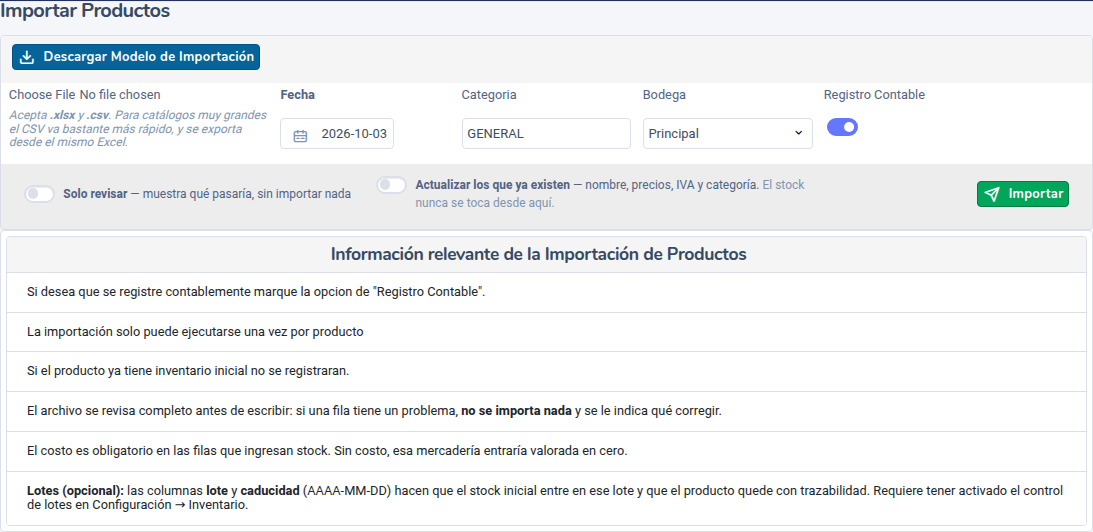This screenshot has width=1093, height=532.
Task: Click the Información relevante de la Importación heading
Action: pos(539,254)
